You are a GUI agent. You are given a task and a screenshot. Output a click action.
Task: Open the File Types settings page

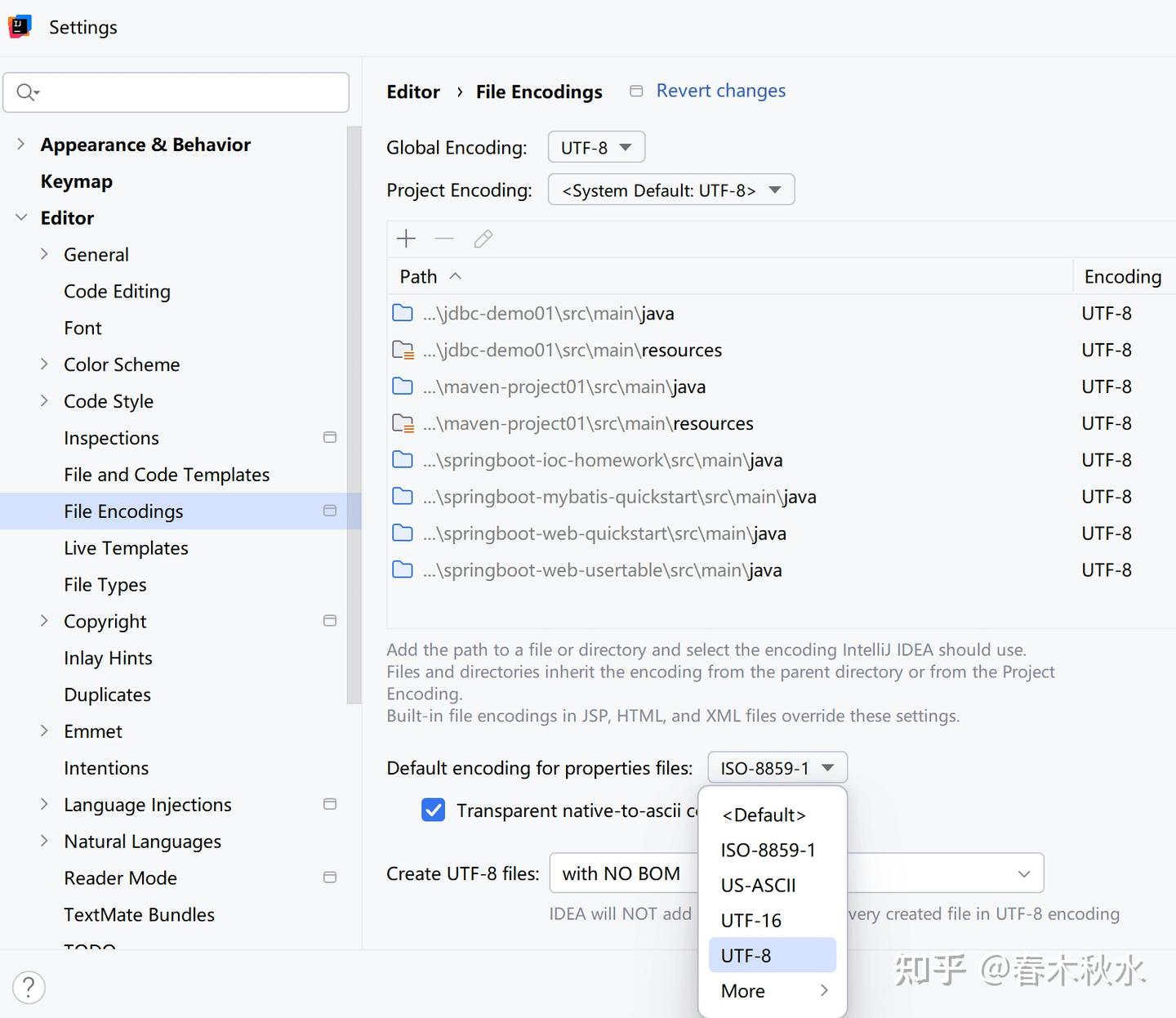[105, 584]
